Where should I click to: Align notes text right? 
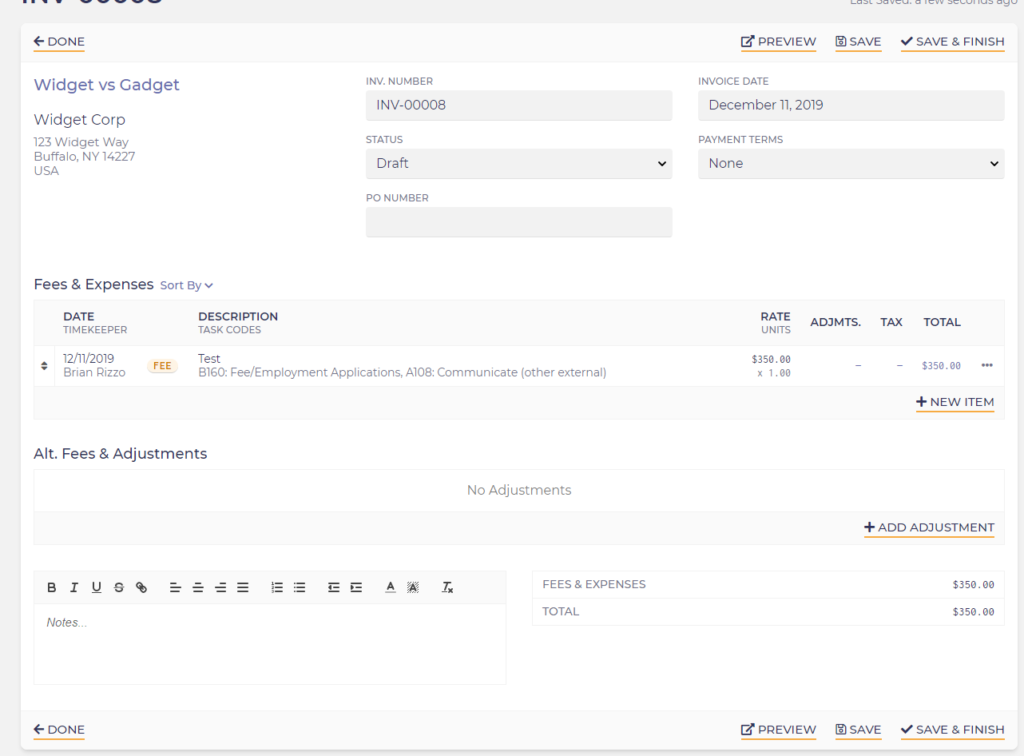(221, 588)
